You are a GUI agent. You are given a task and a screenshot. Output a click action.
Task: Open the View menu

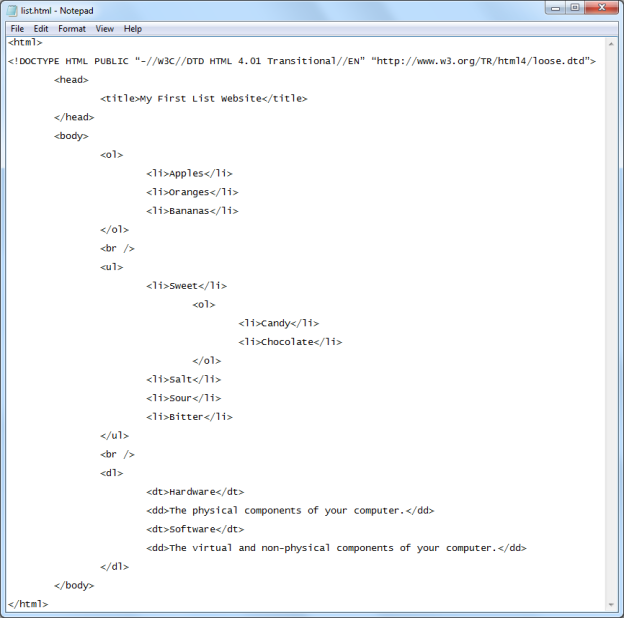click(104, 29)
